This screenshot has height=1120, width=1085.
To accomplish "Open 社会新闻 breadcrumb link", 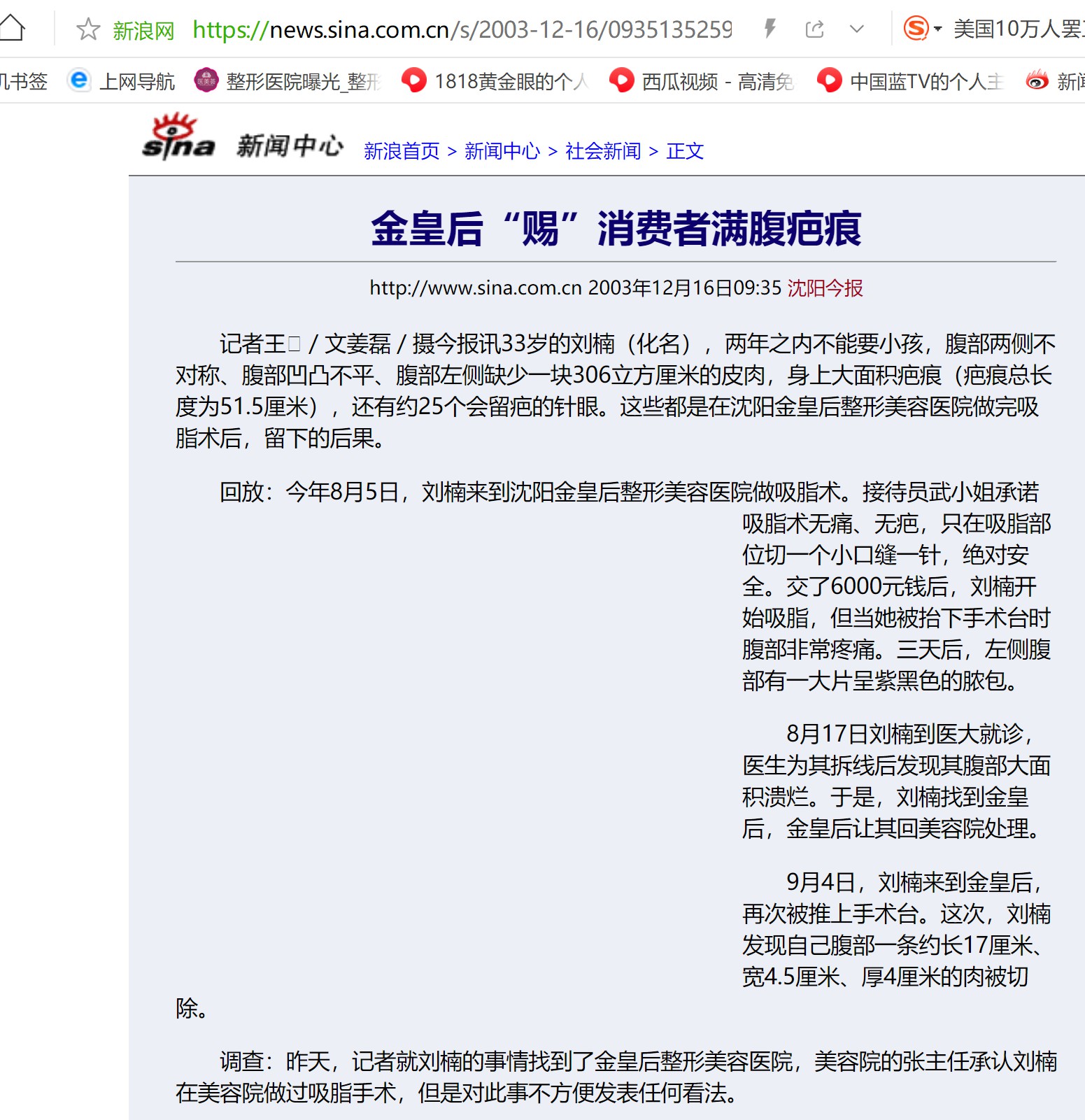I will pos(603,151).
